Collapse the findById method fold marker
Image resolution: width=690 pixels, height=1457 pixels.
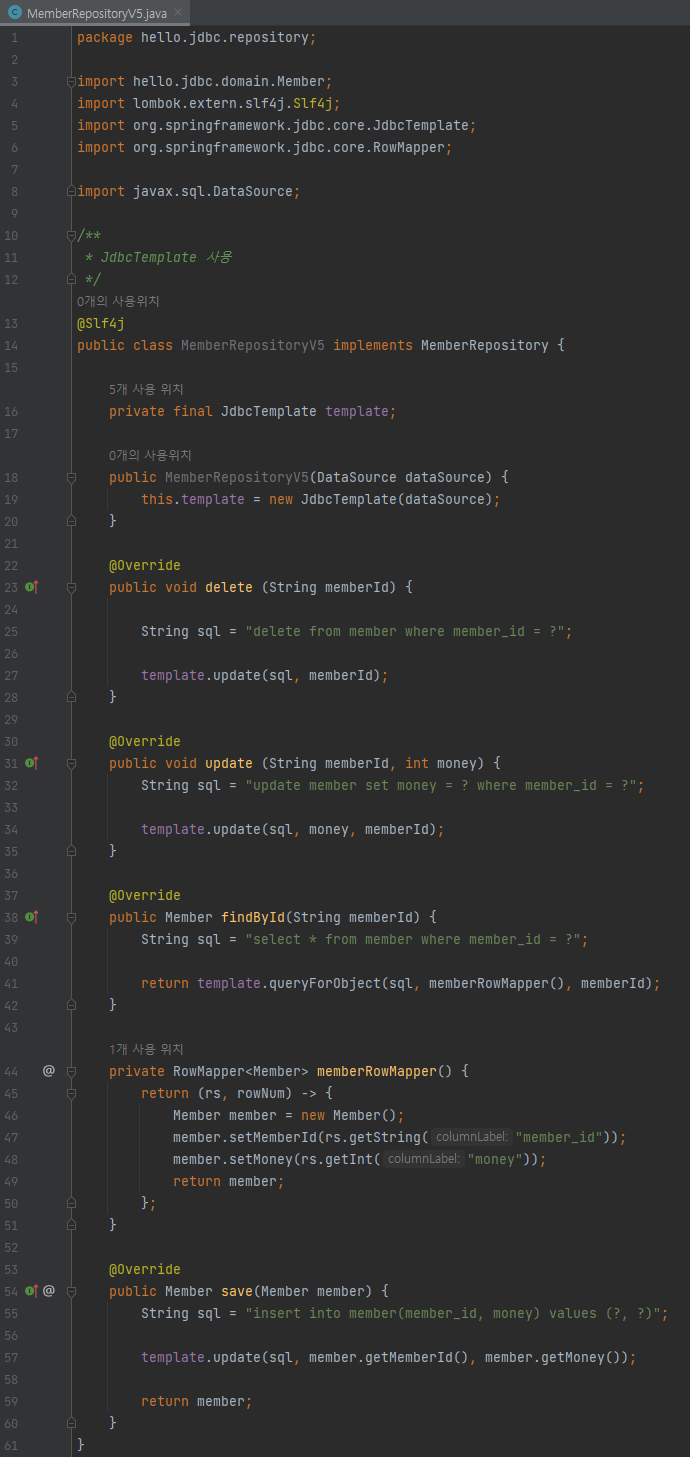(71, 917)
